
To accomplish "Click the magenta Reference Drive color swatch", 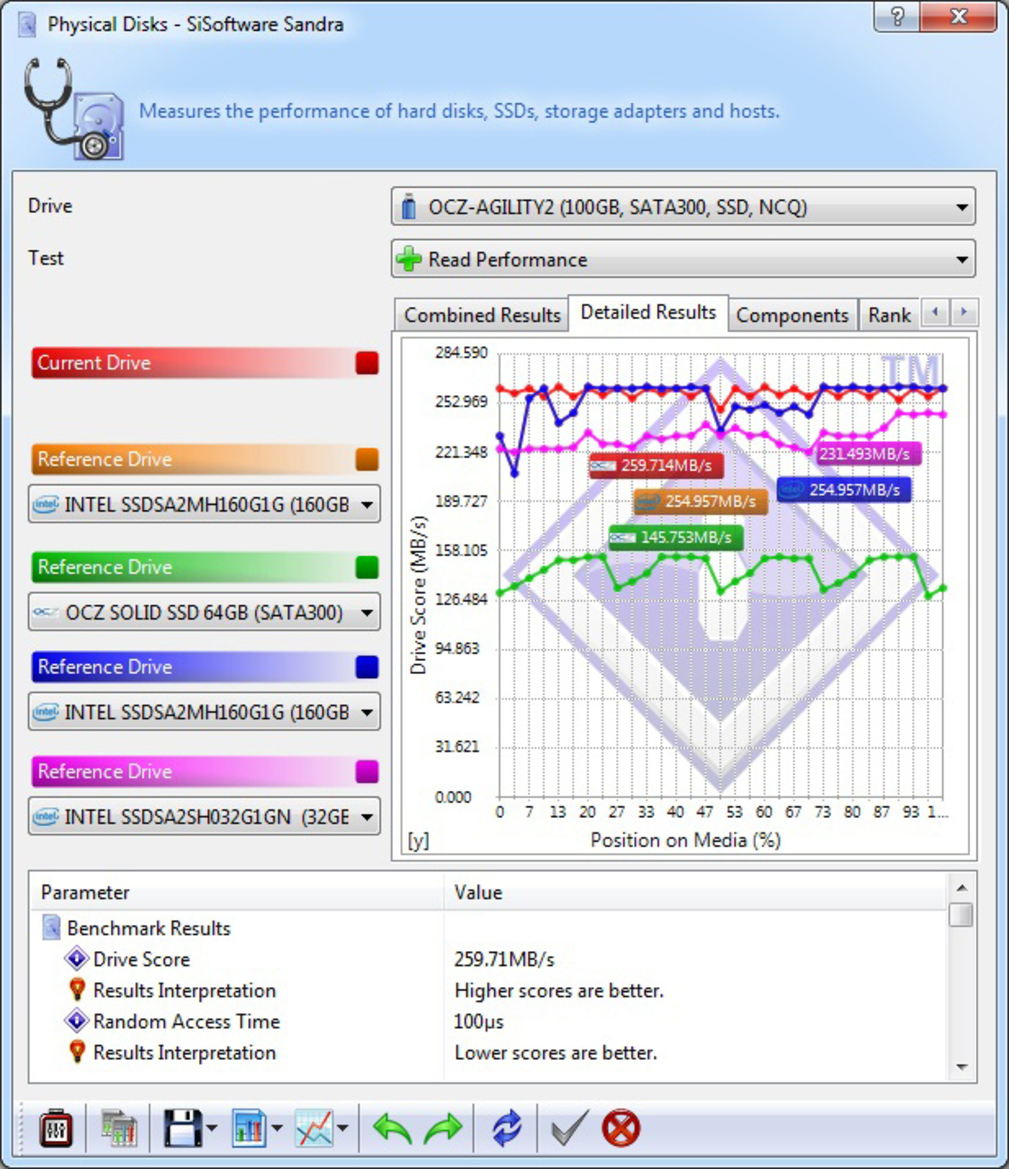I will tap(367, 772).
